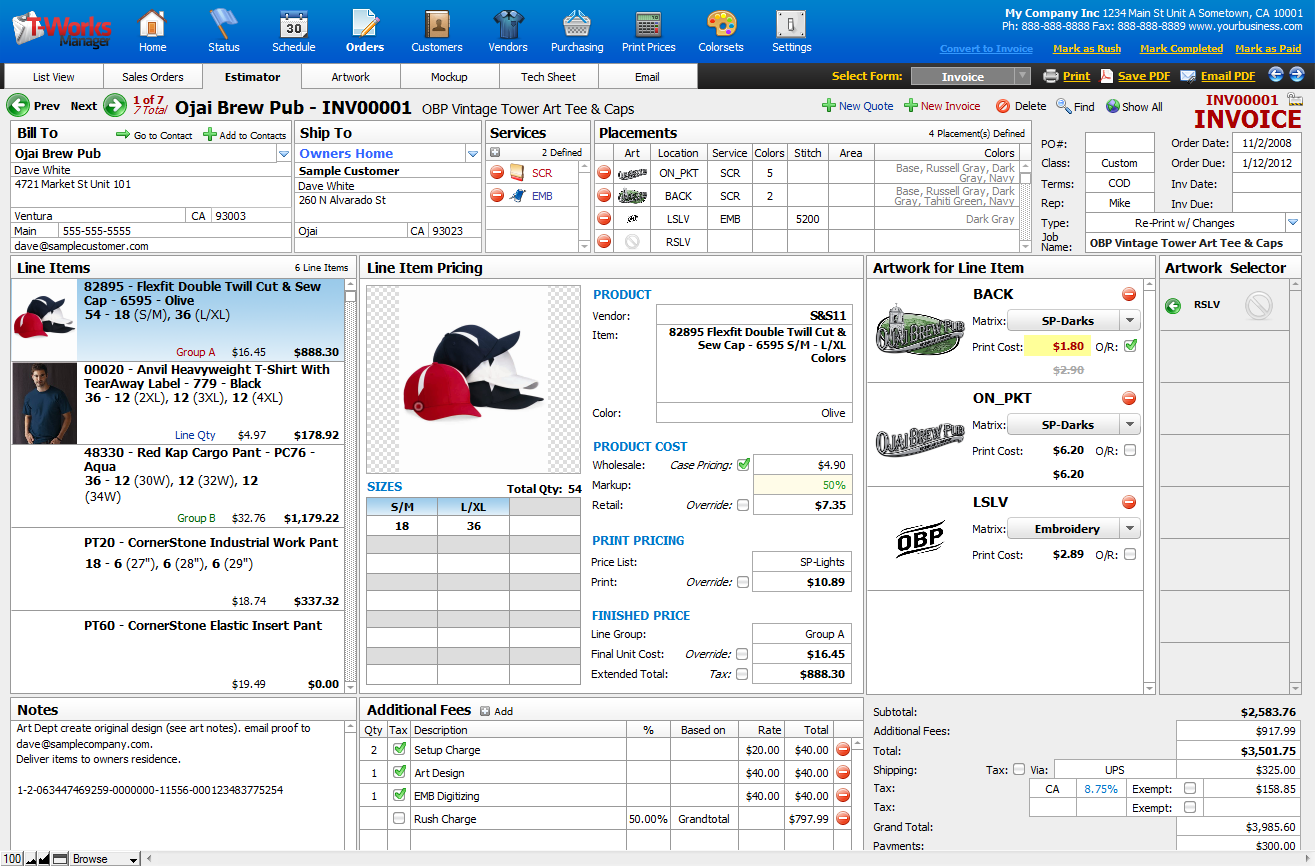Check ON_PKT print cost O/R checkbox
This screenshot has width=1315, height=866.
coord(1130,450)
